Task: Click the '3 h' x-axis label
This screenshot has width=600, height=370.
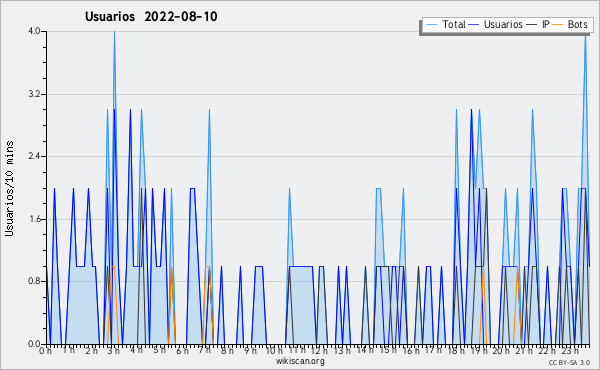Action: point(114,351)
